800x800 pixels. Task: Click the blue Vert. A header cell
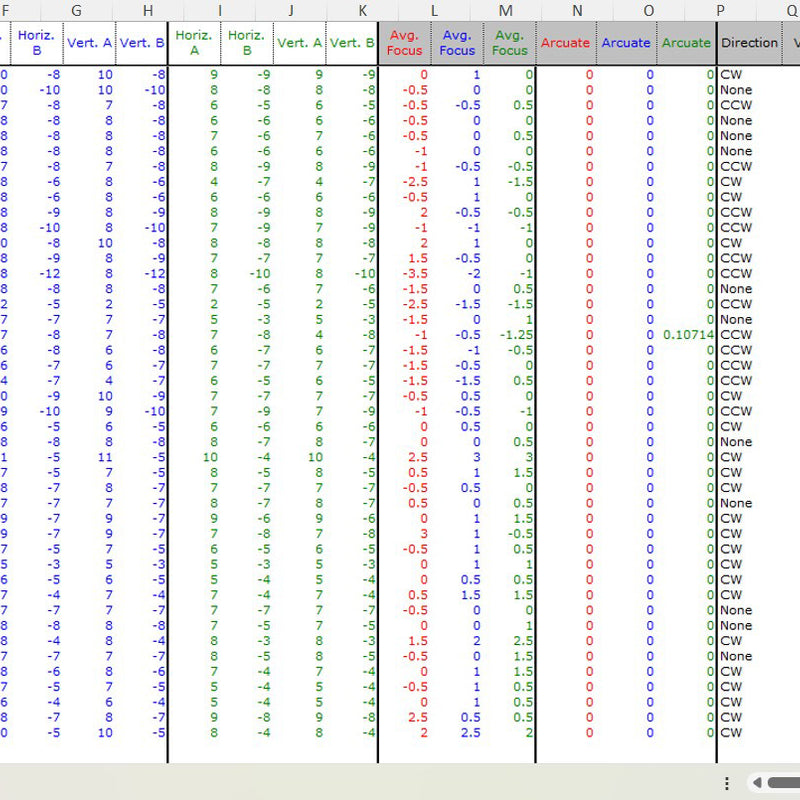[90, 43]
